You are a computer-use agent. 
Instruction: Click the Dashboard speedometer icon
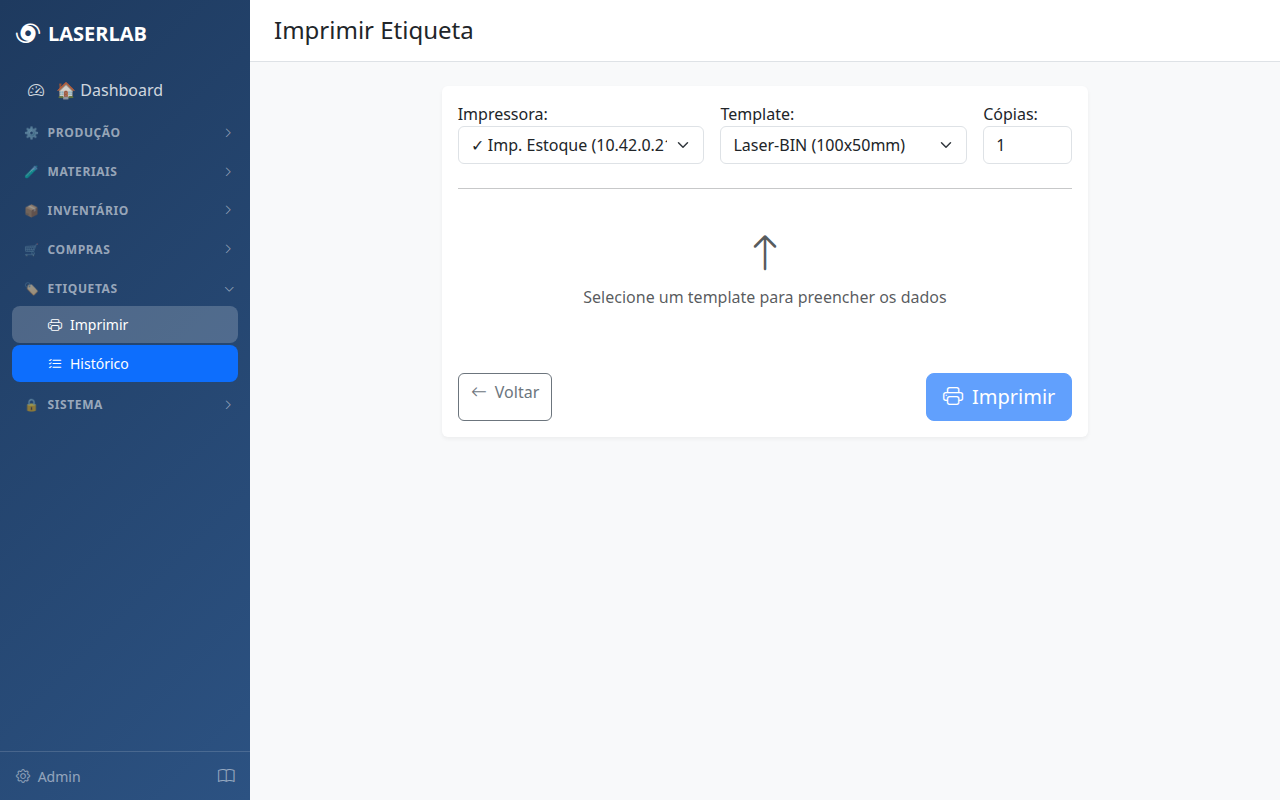point(36,90)
